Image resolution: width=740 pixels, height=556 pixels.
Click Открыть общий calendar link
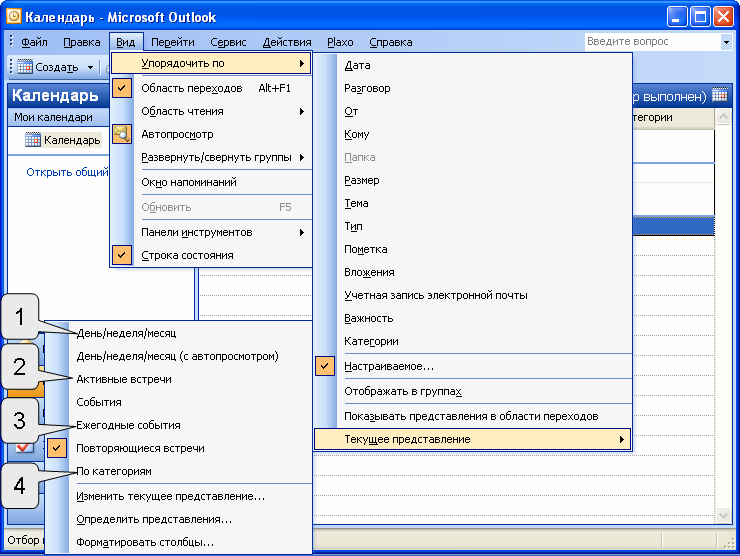click(x=67, y=172)
